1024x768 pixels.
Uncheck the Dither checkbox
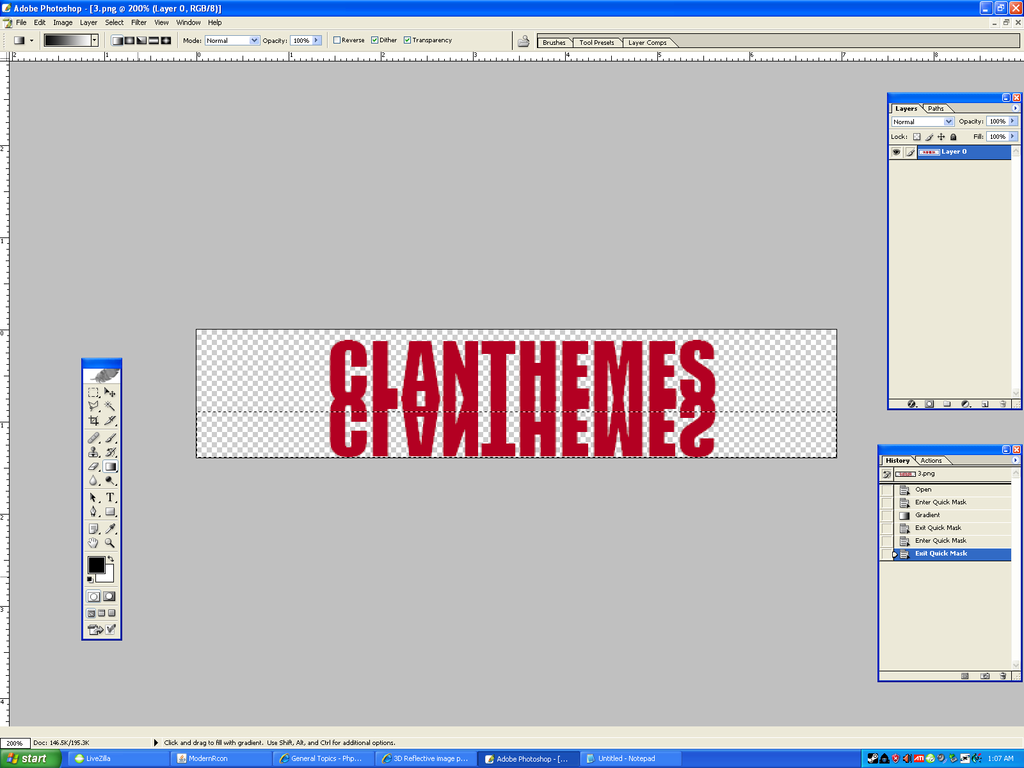(375, 40)
